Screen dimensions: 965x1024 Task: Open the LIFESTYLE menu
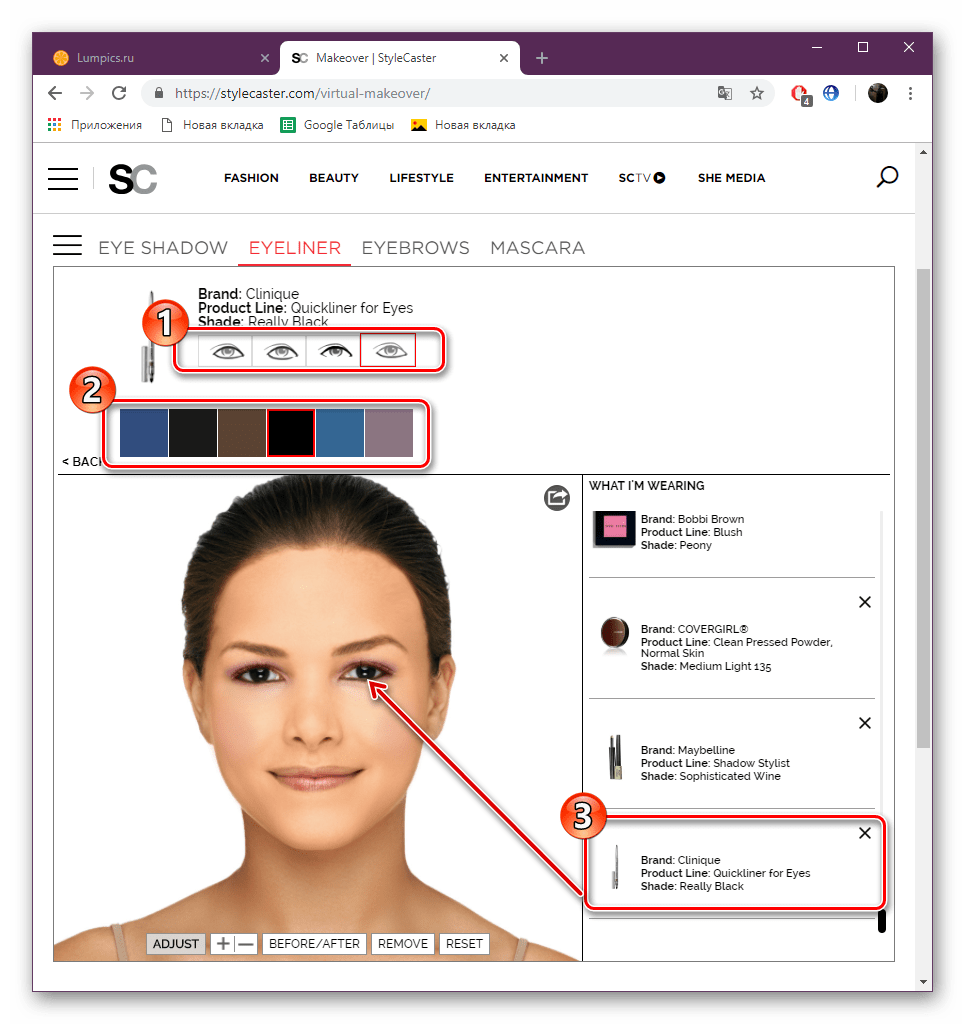[x=421, y=178]
